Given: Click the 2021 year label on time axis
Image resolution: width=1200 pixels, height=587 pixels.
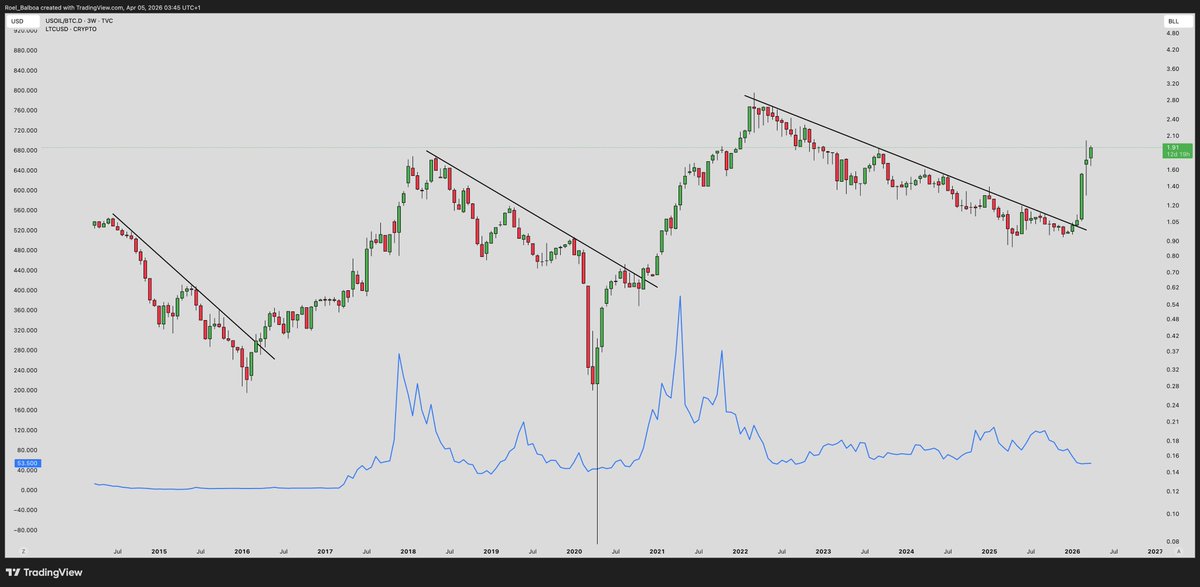Looking at the screenshot, I should pyautogui.click(x=657, y=551).
